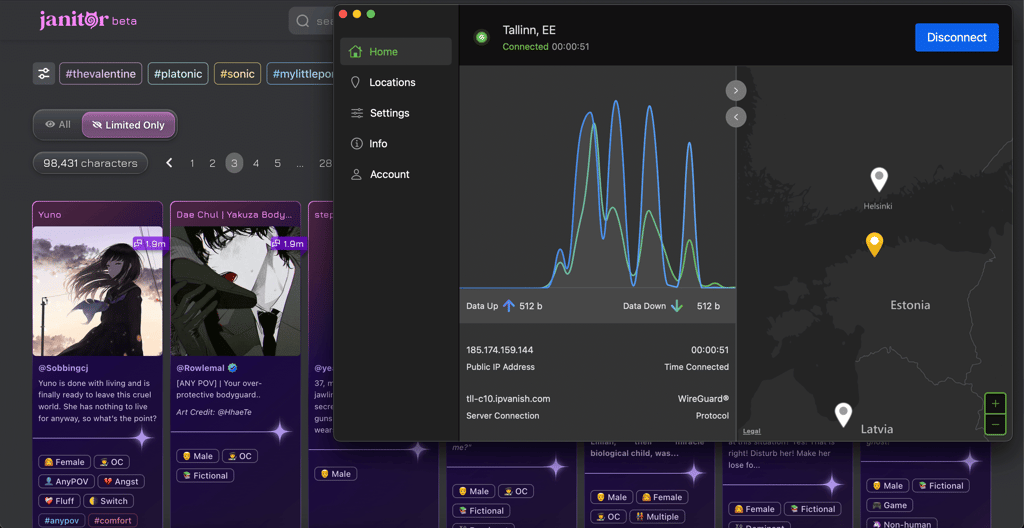
Task: Click the Connected status text
Action: pos(526,47)
